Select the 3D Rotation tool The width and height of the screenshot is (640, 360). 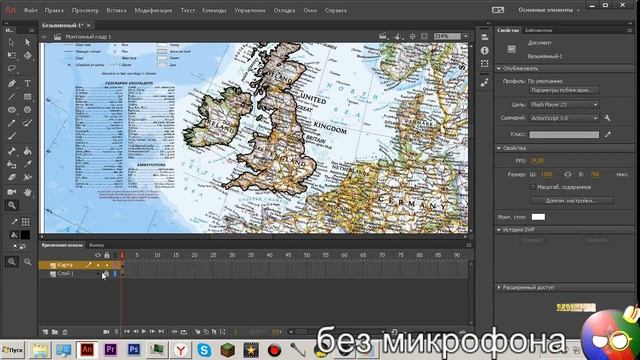pyautogui.click(x=27, y=55)
